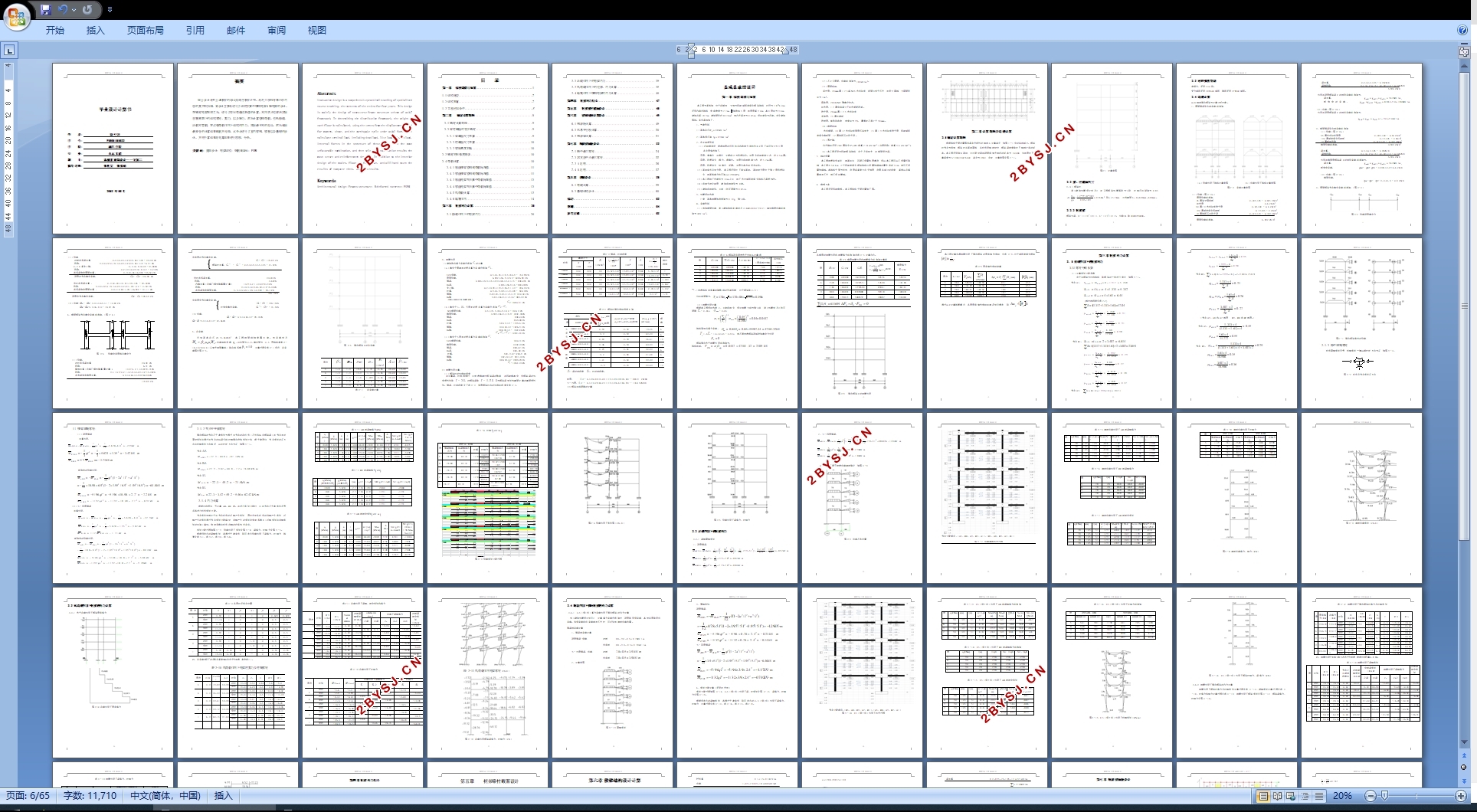
Task: Open the 视图 ribbon tab
Action: tap(317, 30)
